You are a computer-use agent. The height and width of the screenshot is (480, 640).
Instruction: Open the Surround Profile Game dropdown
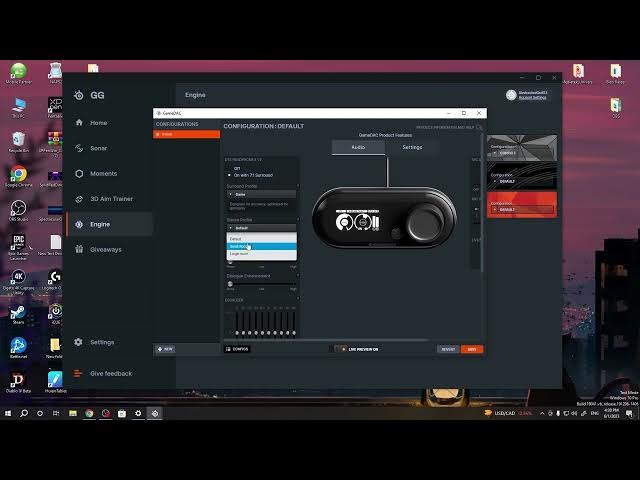click(x=262, y=194)
